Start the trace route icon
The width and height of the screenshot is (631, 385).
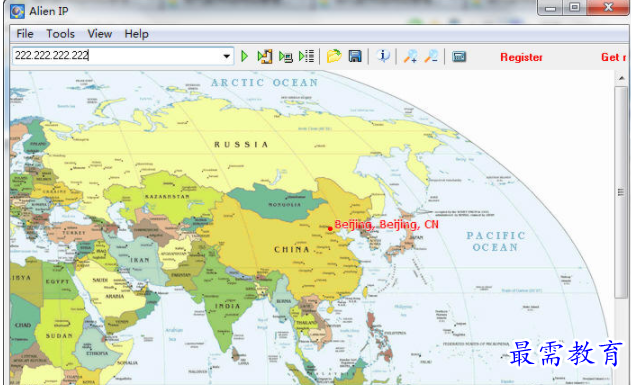265,56
